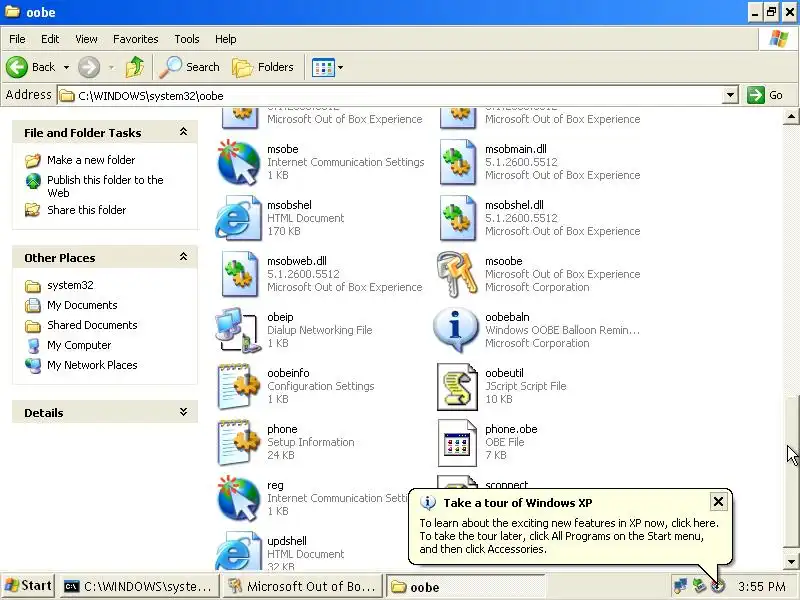Select the reg globe cursor icon

[238, 498]
